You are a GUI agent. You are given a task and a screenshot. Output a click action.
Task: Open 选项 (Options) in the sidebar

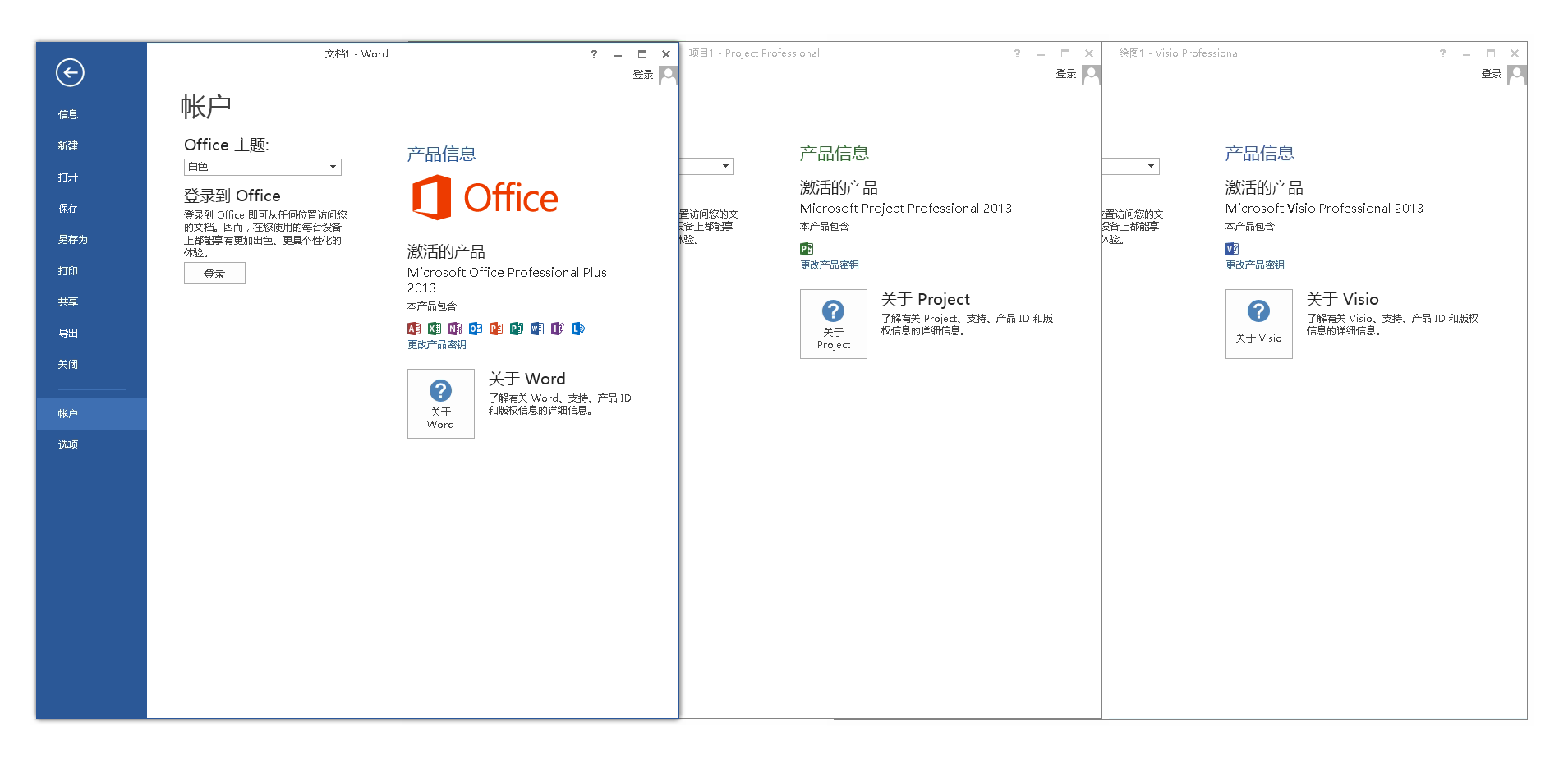91,445
